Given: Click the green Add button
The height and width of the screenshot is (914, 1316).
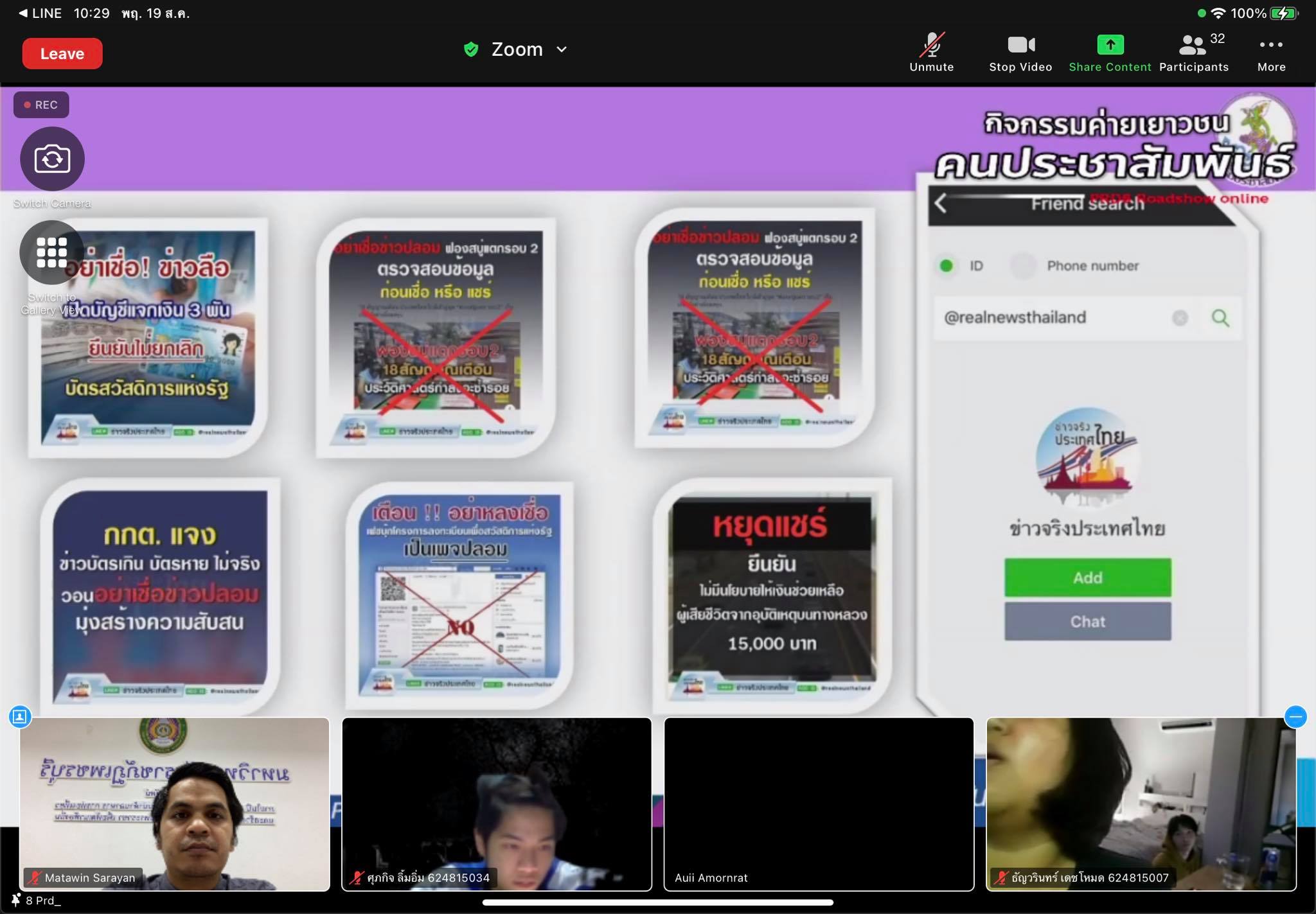Looking at the screenshot, I should click(x=1087, y=577).
